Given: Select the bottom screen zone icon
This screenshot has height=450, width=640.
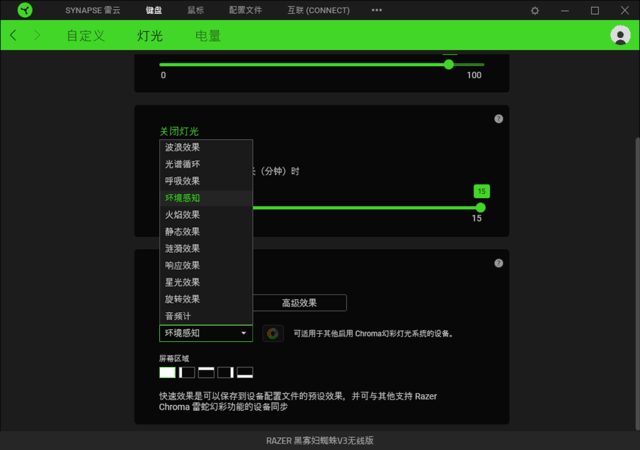Looking at the screenshot, I should point(245,372).
